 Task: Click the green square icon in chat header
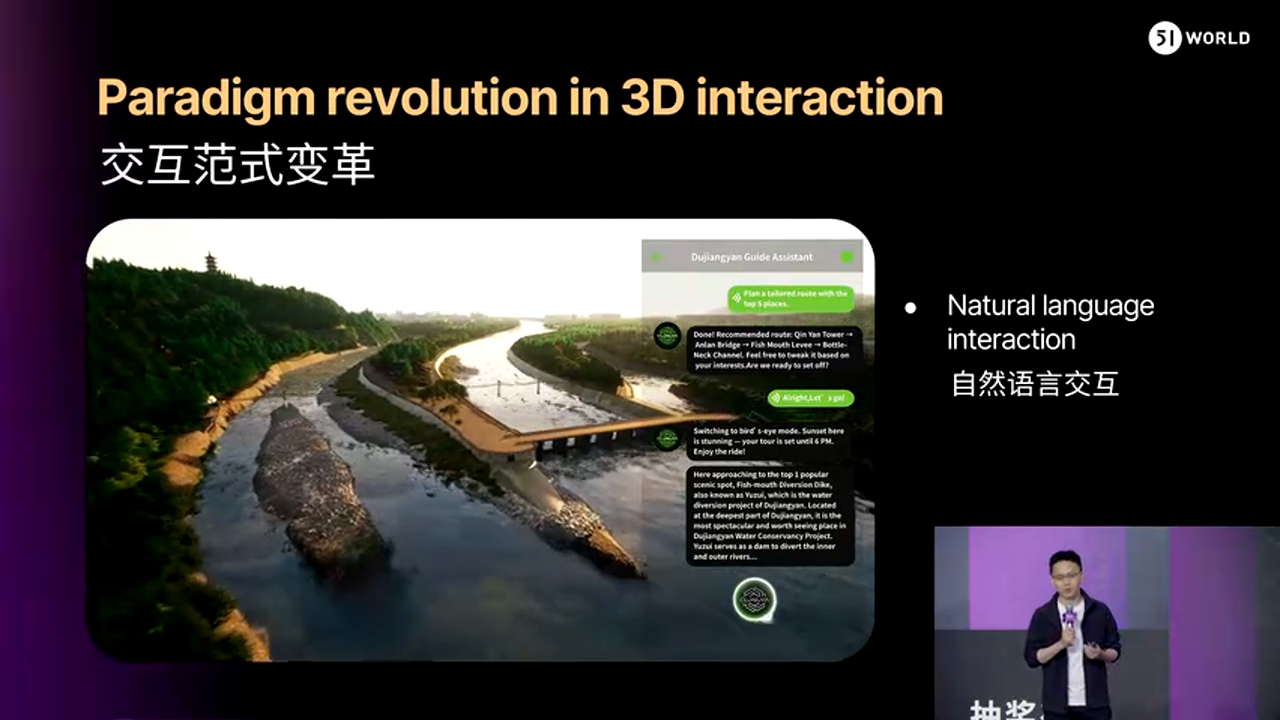pos(847,257)
